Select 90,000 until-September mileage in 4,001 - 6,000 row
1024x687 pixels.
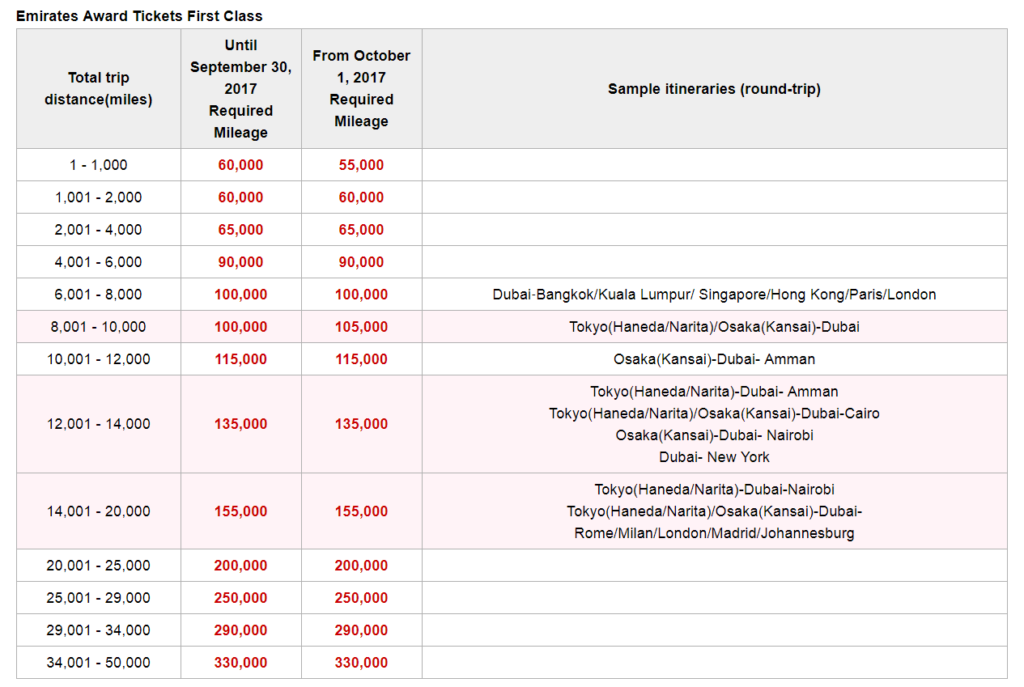(241, 262)
